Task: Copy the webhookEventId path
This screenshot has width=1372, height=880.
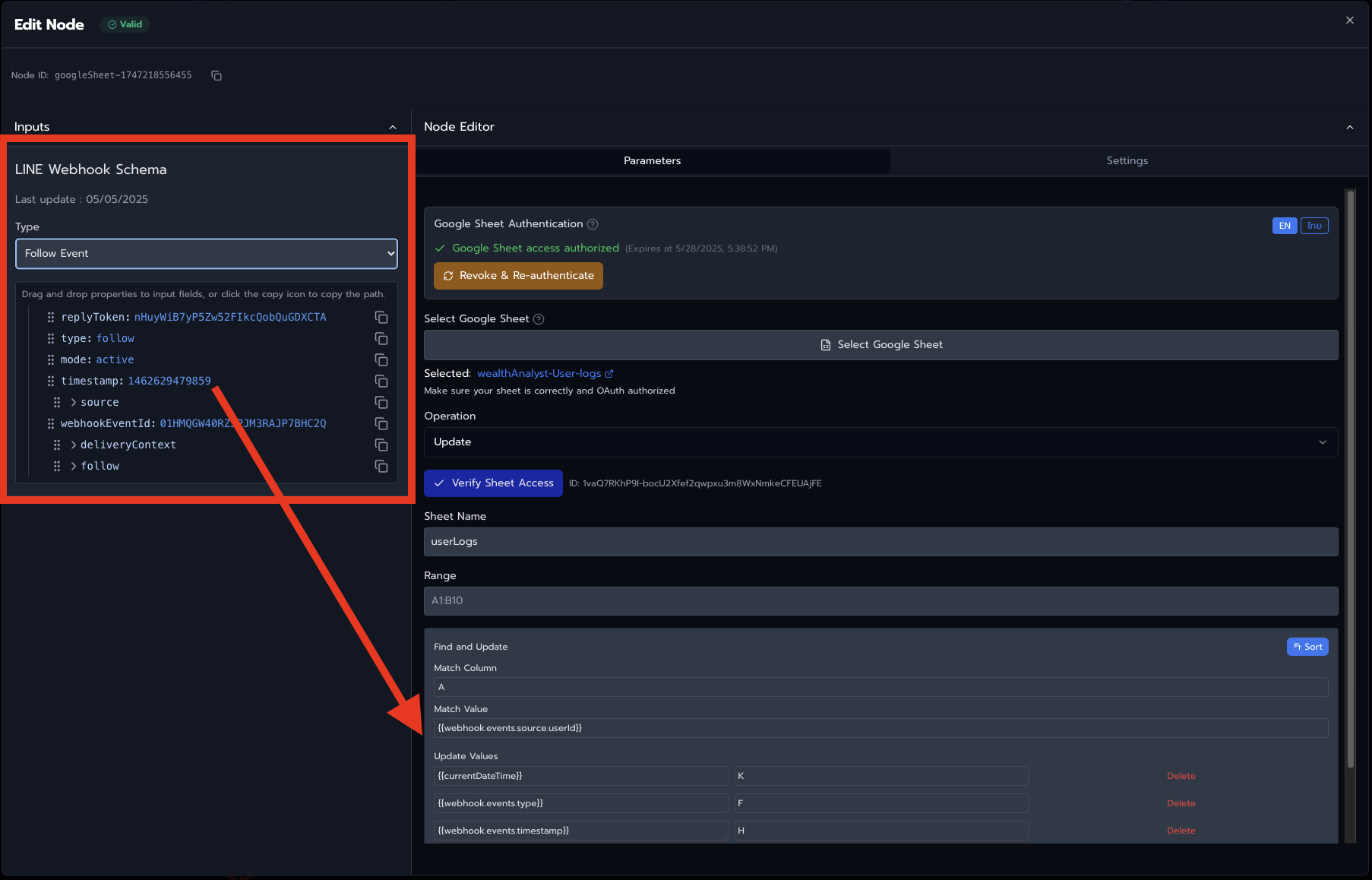Action: (381, 424)
